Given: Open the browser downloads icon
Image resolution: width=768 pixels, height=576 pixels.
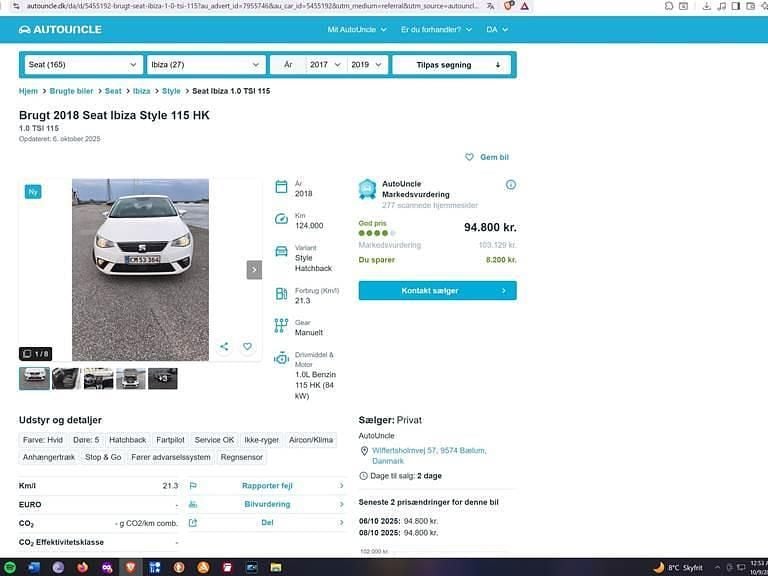Looking at the screenshot, I should point(706,6).
